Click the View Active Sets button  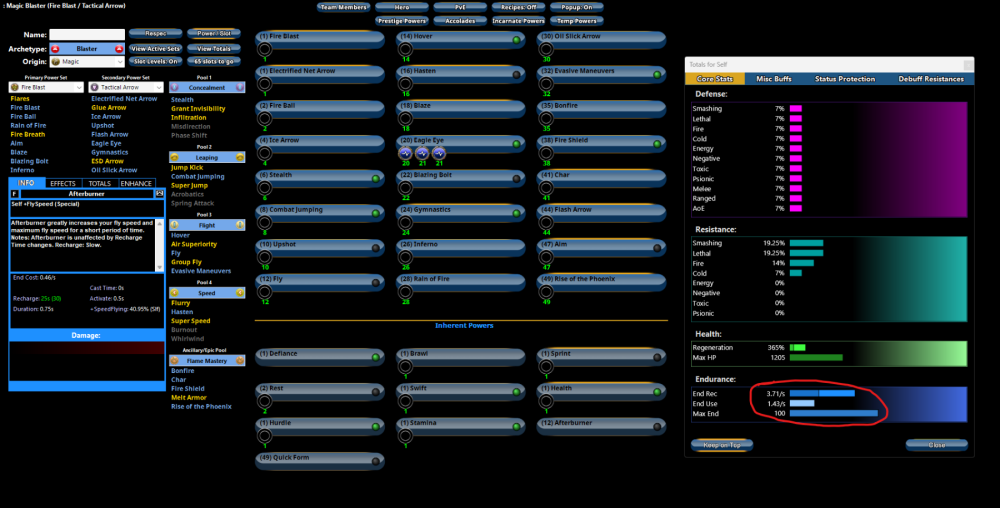click(x=154, y=48)
